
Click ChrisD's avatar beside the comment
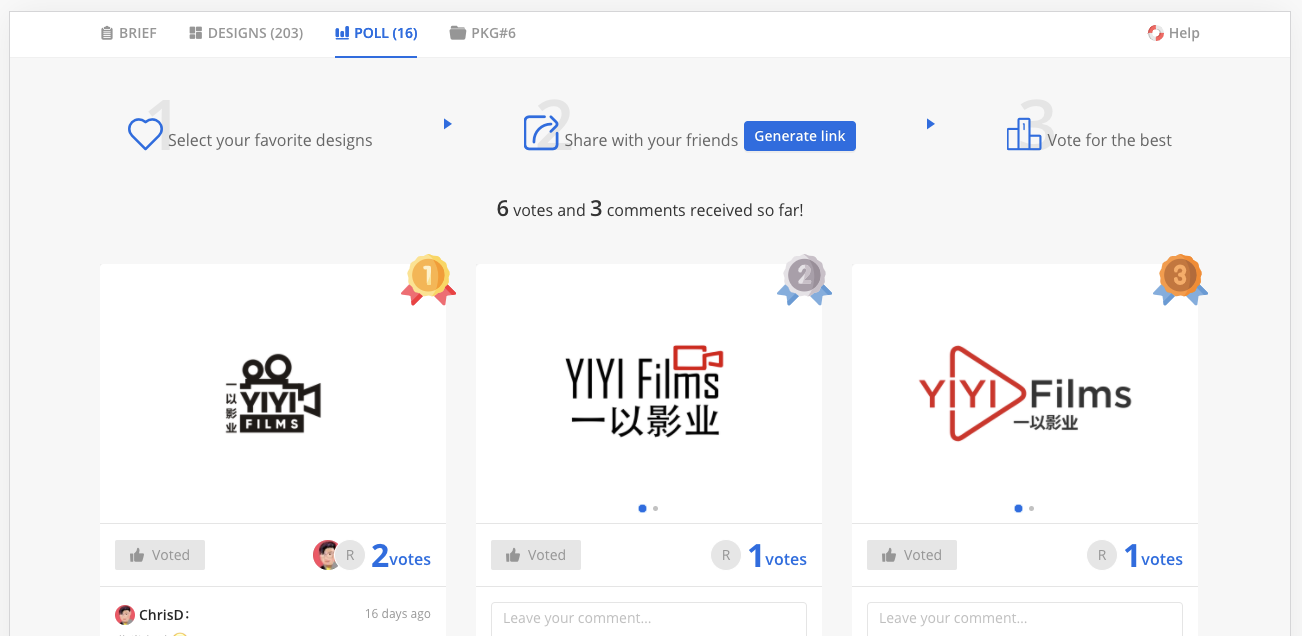pos(125,614)
